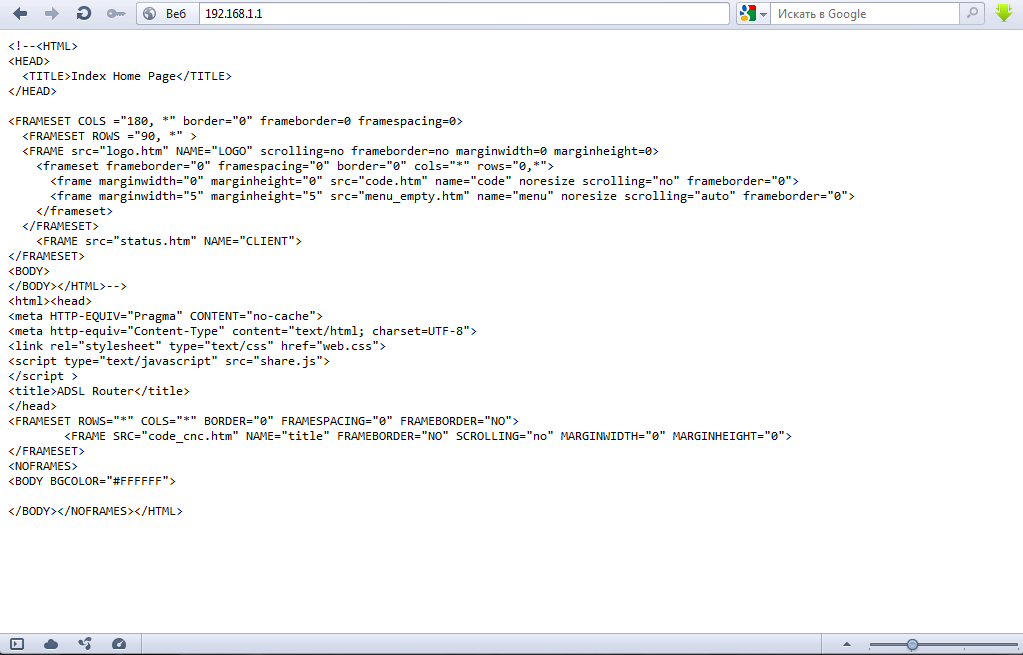Click the "code_cnc.htm" text in source
The height and width of the screenshot is (655, 1023).
[x=189, y=436]
